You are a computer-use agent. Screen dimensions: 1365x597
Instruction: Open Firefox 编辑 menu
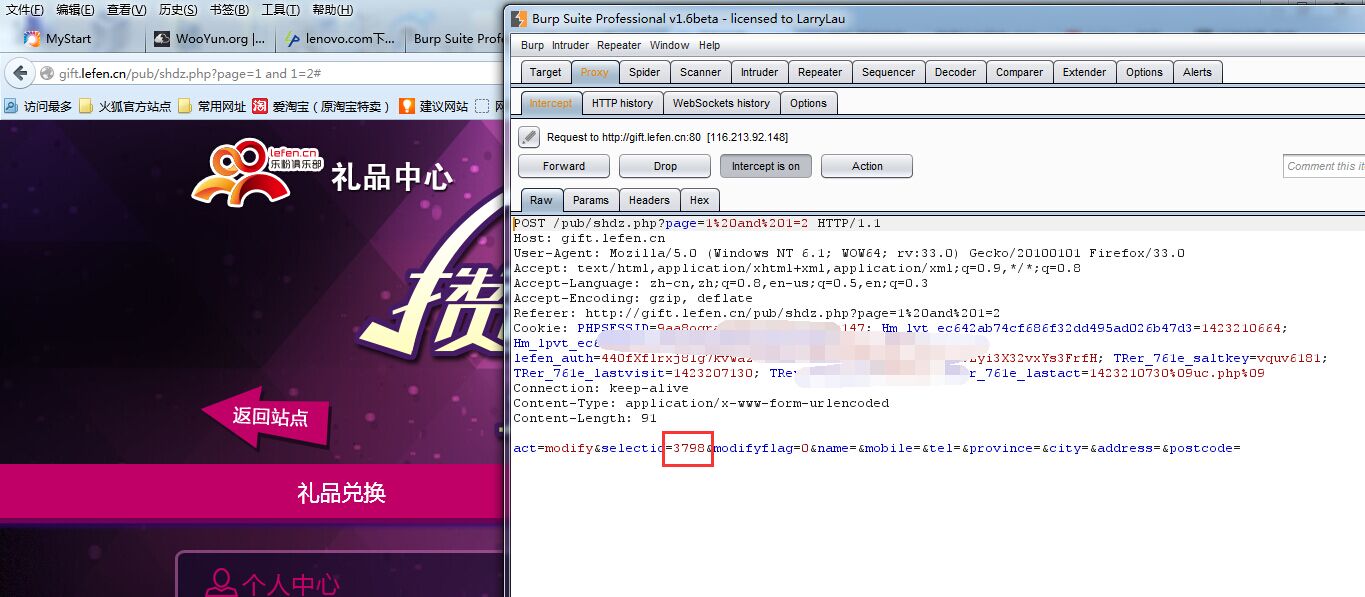[x=75, y=10]
